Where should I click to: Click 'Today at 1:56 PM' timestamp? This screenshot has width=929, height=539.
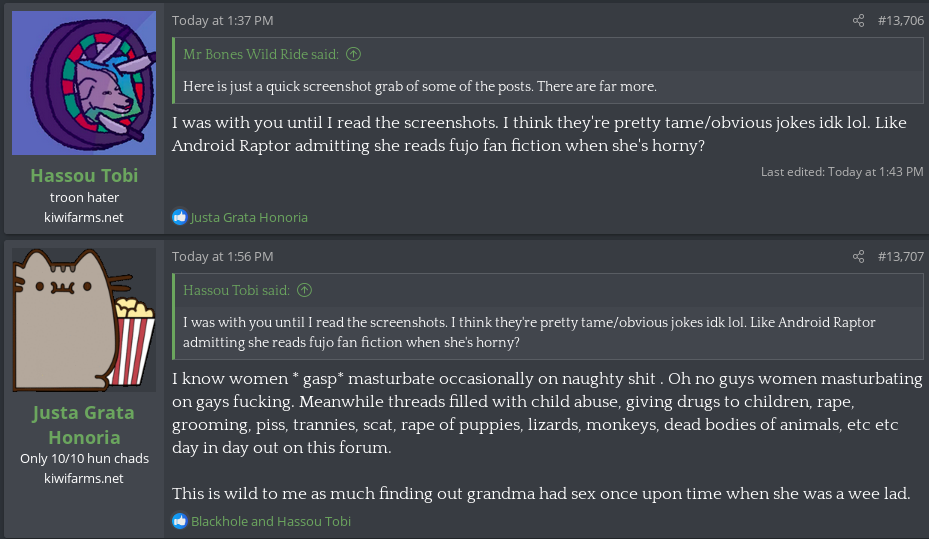click(222, 257)
